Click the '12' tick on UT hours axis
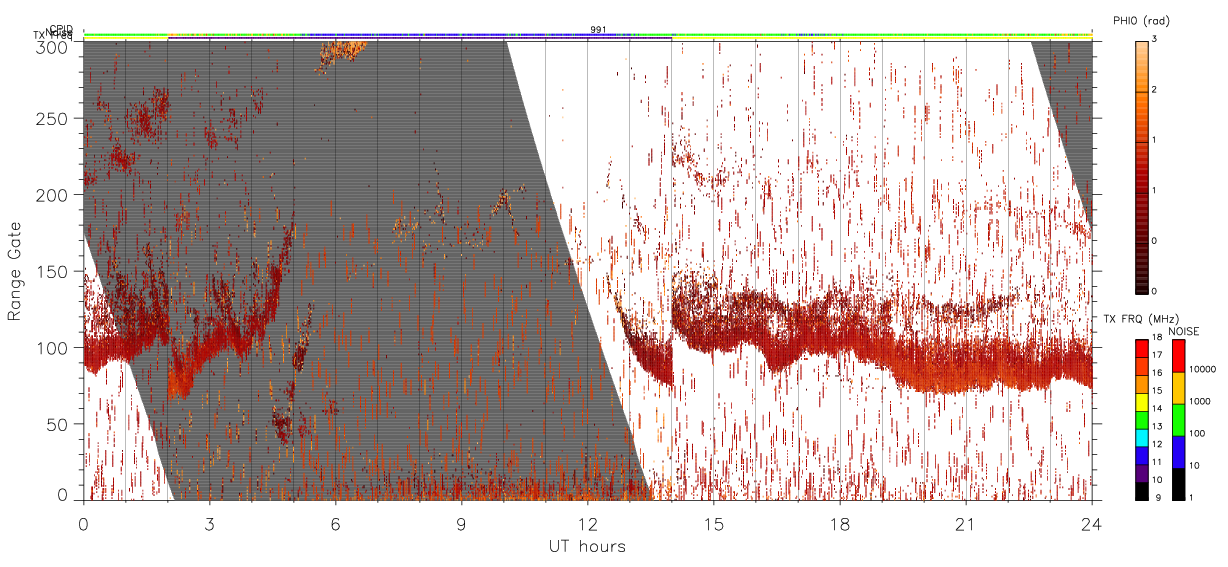The height and width of the screenshot is (567, 1228). pyautogui.click(x=588, y=523)
